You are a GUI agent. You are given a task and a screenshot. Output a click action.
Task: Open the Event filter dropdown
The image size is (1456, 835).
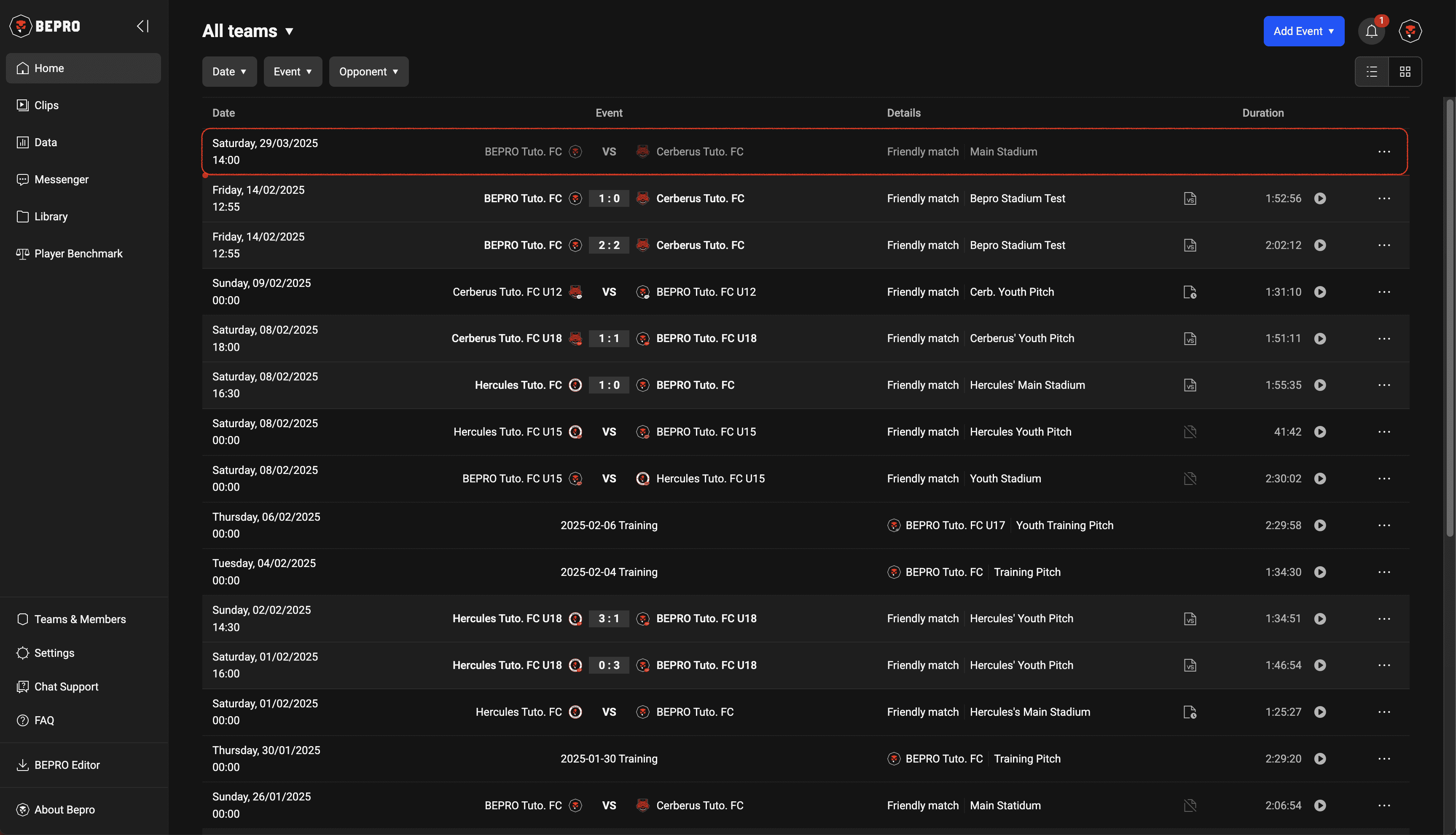(x=293, y=72)
